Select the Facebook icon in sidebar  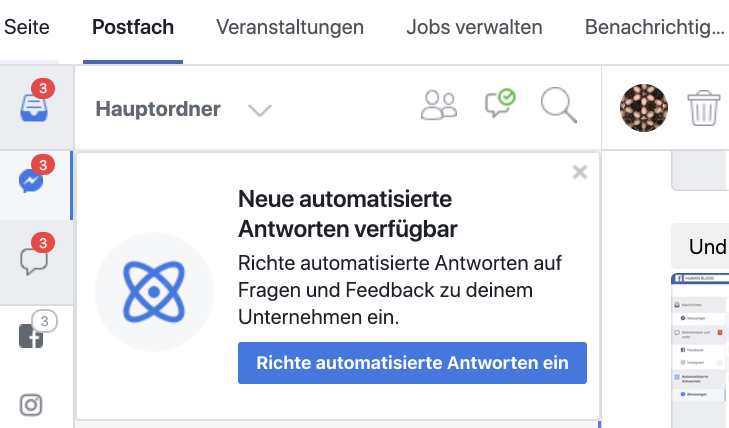click(x=33, y=335)
